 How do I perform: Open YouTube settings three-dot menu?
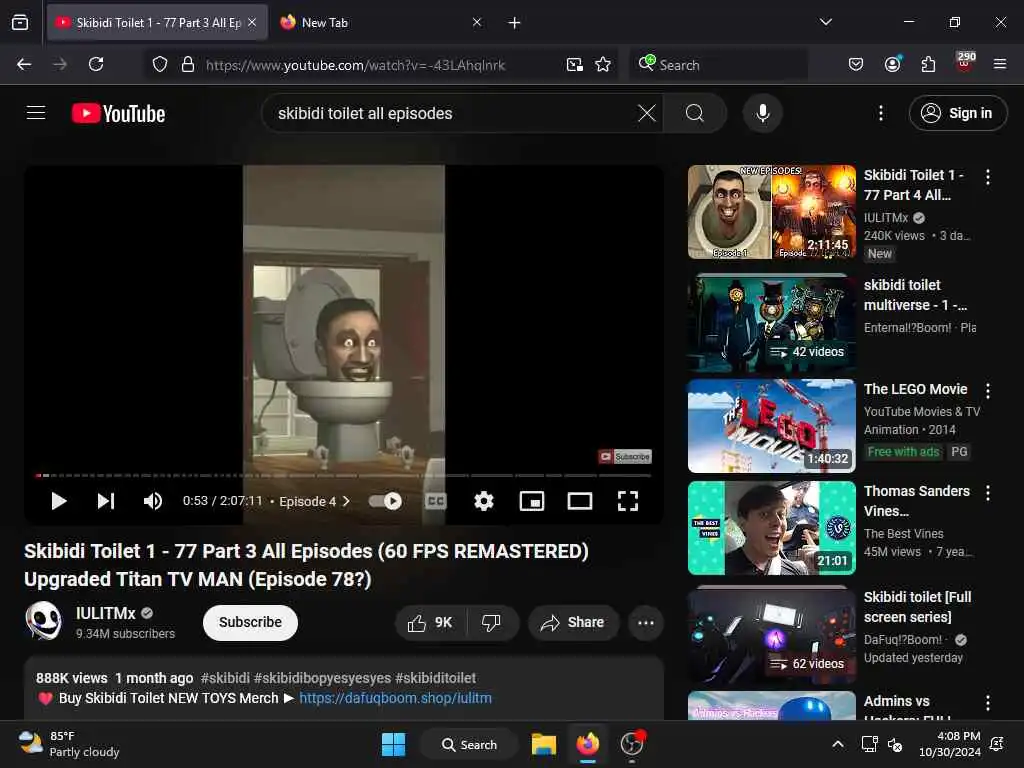881,113
